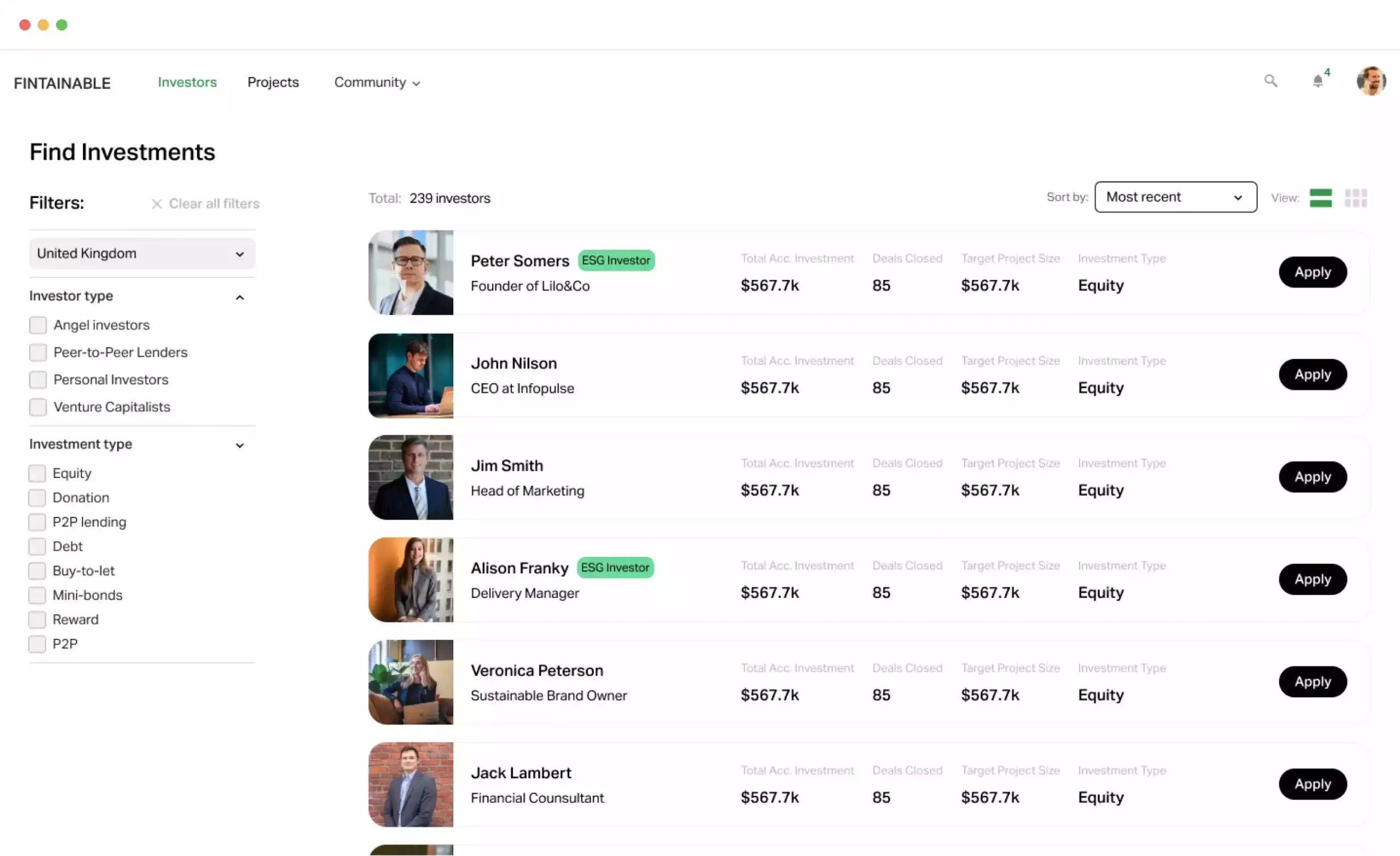Viewport: 1400px width, 856px height.
Task: Open notifications bell with 4 badge
Action: point(1321,79)
